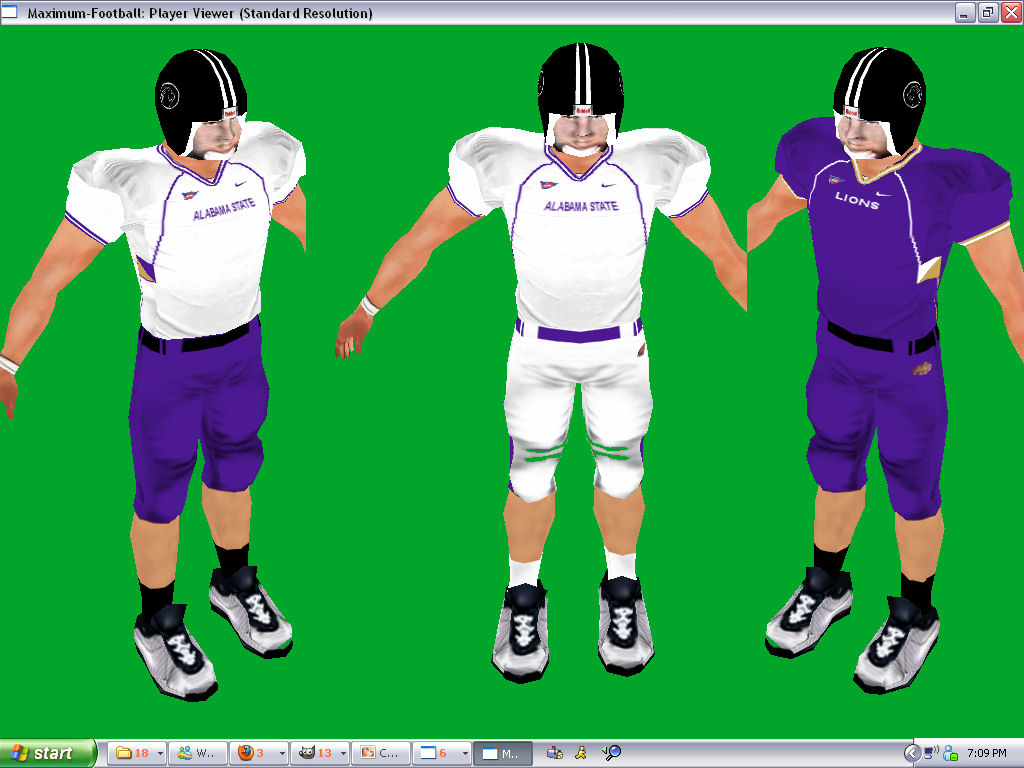The height and width of the screenshot is (768, 1024).
Task: Close the Player Viewer window
Action: (x=1011, y=12)
